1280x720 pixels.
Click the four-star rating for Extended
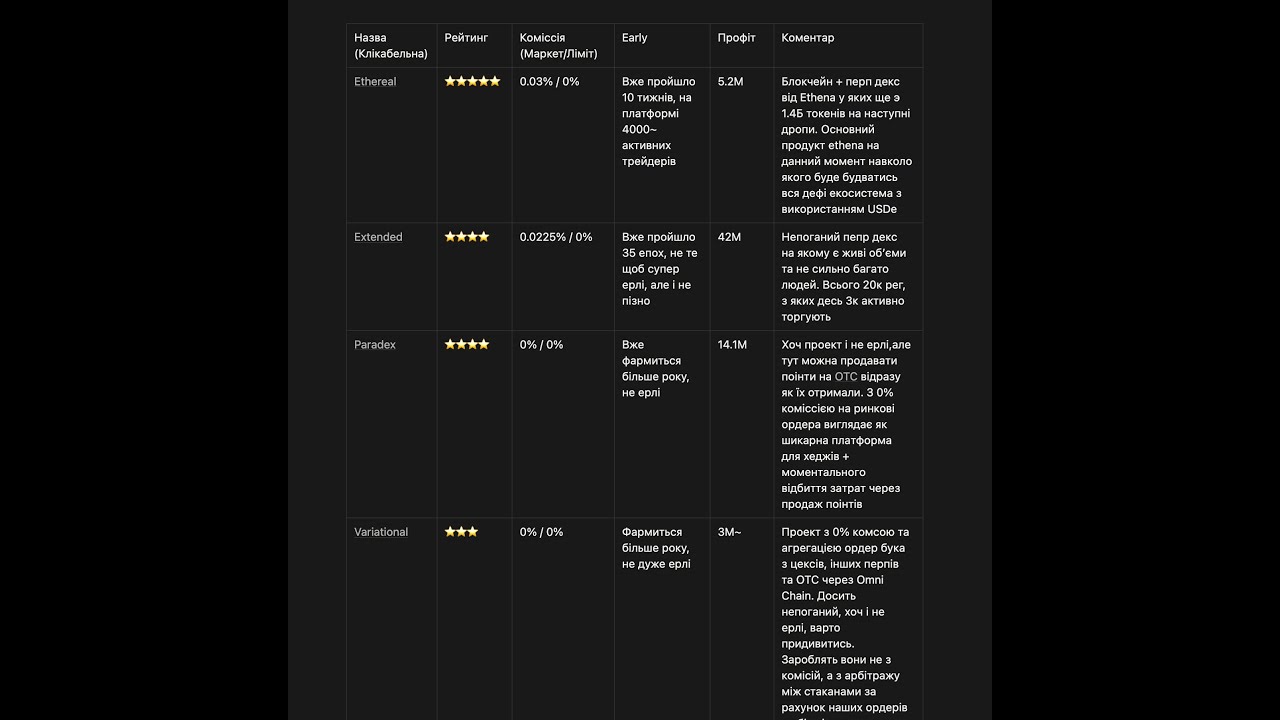[x=467, y=238]
